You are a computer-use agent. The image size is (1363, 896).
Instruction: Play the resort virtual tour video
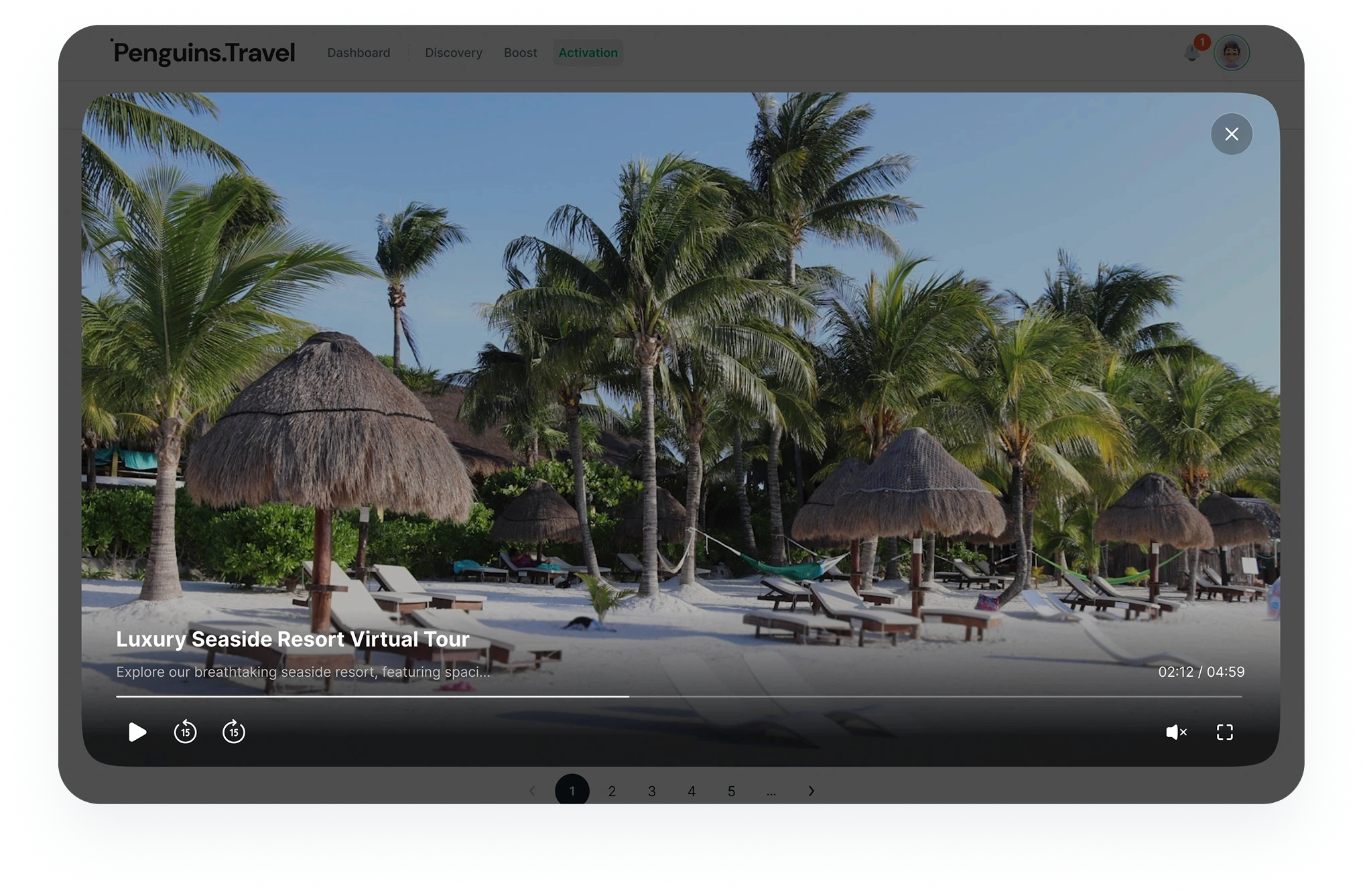(137, 732)
